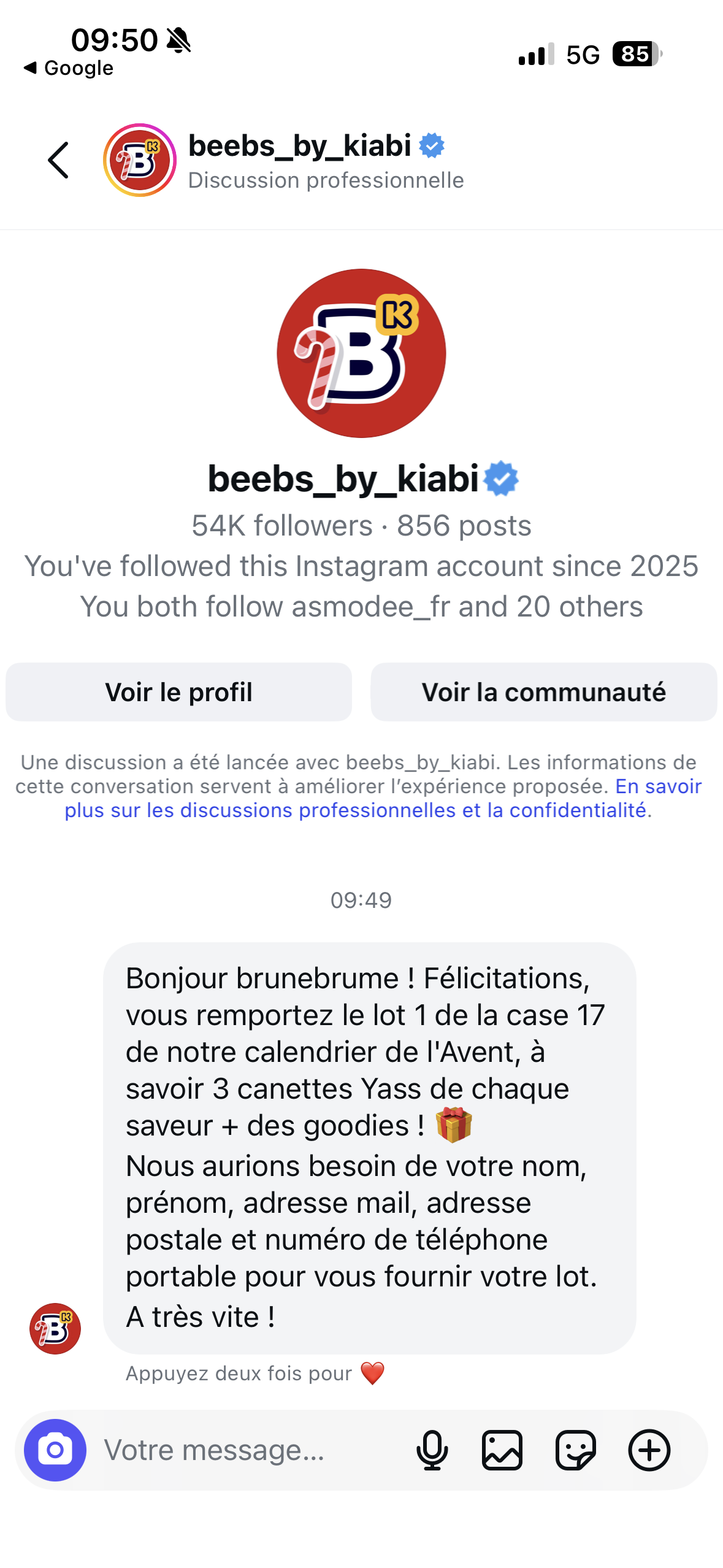Image resolution: width=723 pixels, height=1568 pixels.
Task: Tap the beebs_by_kiabi username in header
Action: tap(299, 146)
